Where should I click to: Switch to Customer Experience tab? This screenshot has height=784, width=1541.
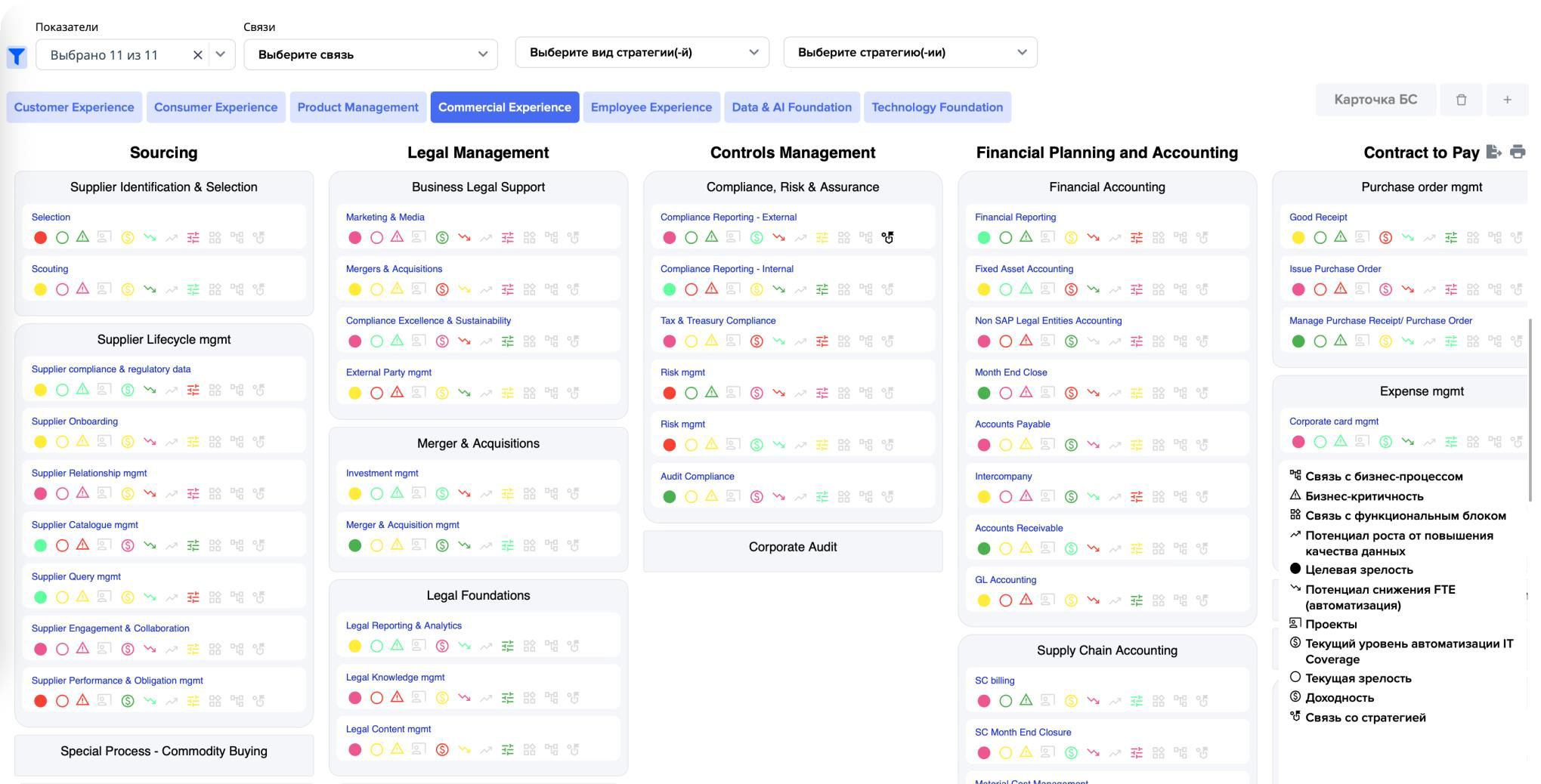(x=74, y=107)
